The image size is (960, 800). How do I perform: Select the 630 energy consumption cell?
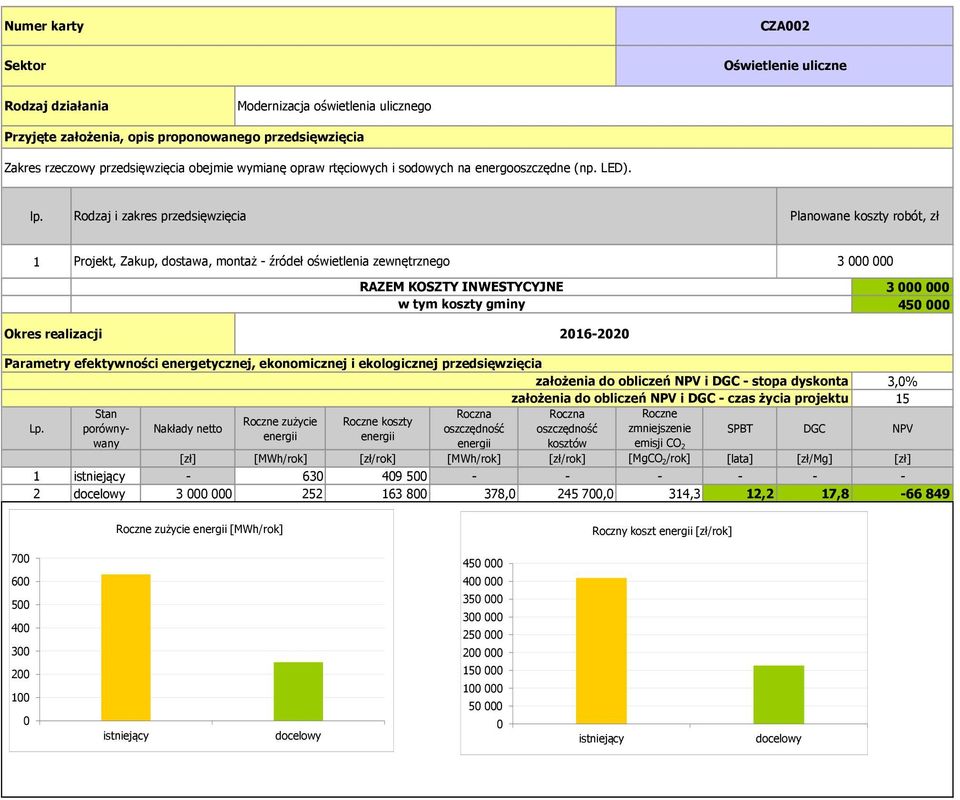[x=280, y=476]
